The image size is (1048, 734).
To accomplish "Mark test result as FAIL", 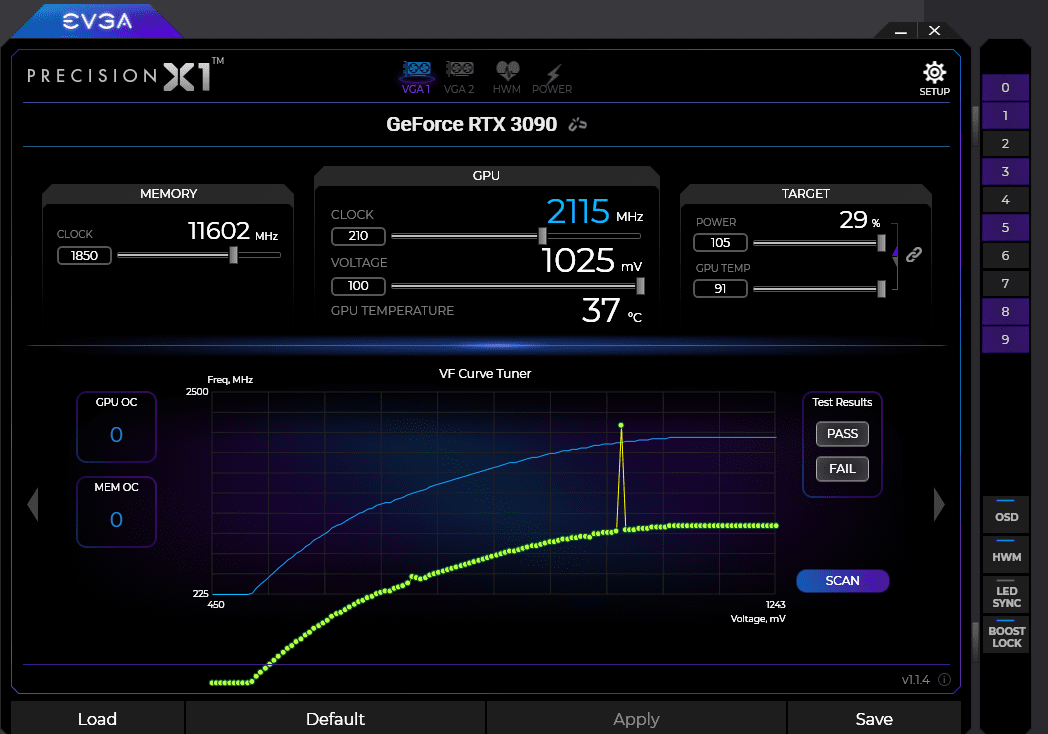I will coord(842,469).
